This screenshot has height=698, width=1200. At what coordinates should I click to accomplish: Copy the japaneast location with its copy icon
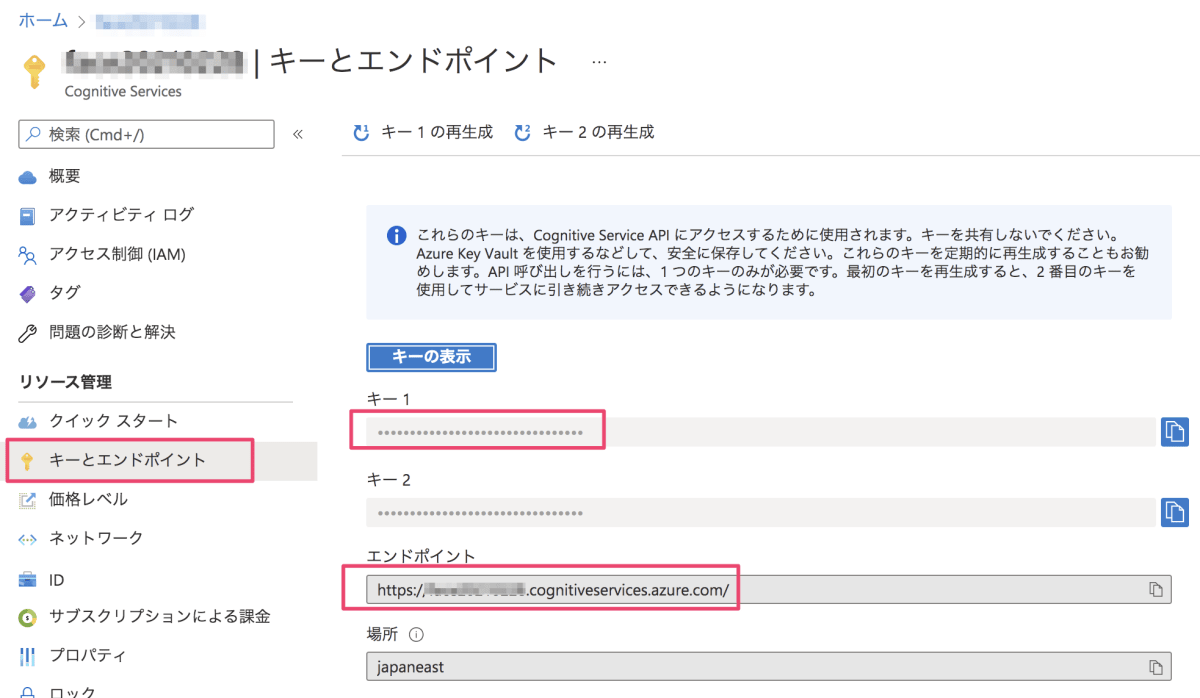tap(1156, 667)
